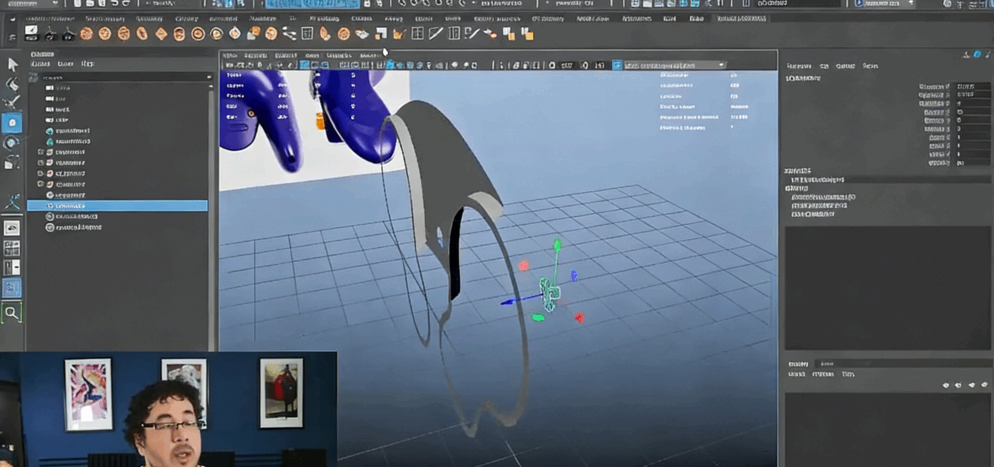Toggle the blue view transform button by dropdown
Viewport: 994px width, 467px height.
coord(617,65)
